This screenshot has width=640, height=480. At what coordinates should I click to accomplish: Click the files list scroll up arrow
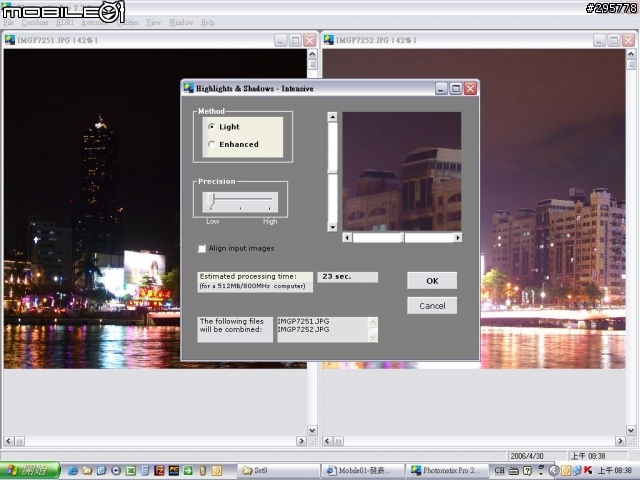coord(373,322)
